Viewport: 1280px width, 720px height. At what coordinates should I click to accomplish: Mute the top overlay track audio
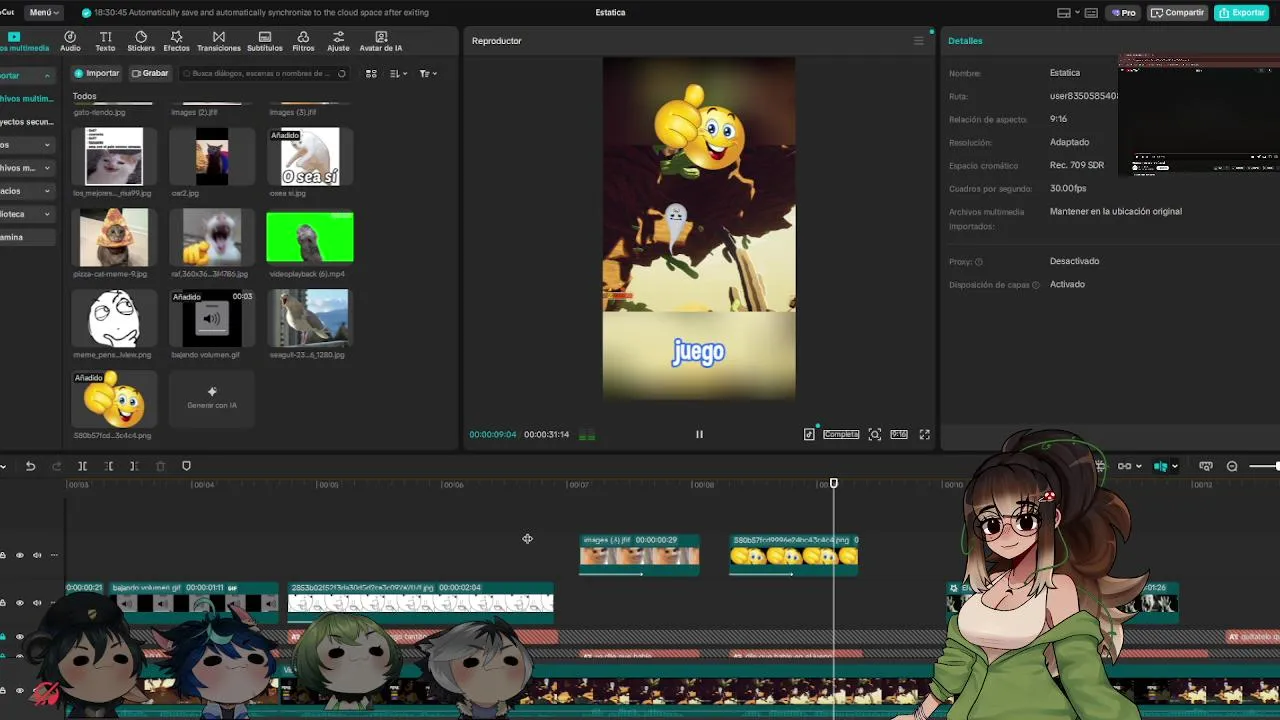(37, 555)
